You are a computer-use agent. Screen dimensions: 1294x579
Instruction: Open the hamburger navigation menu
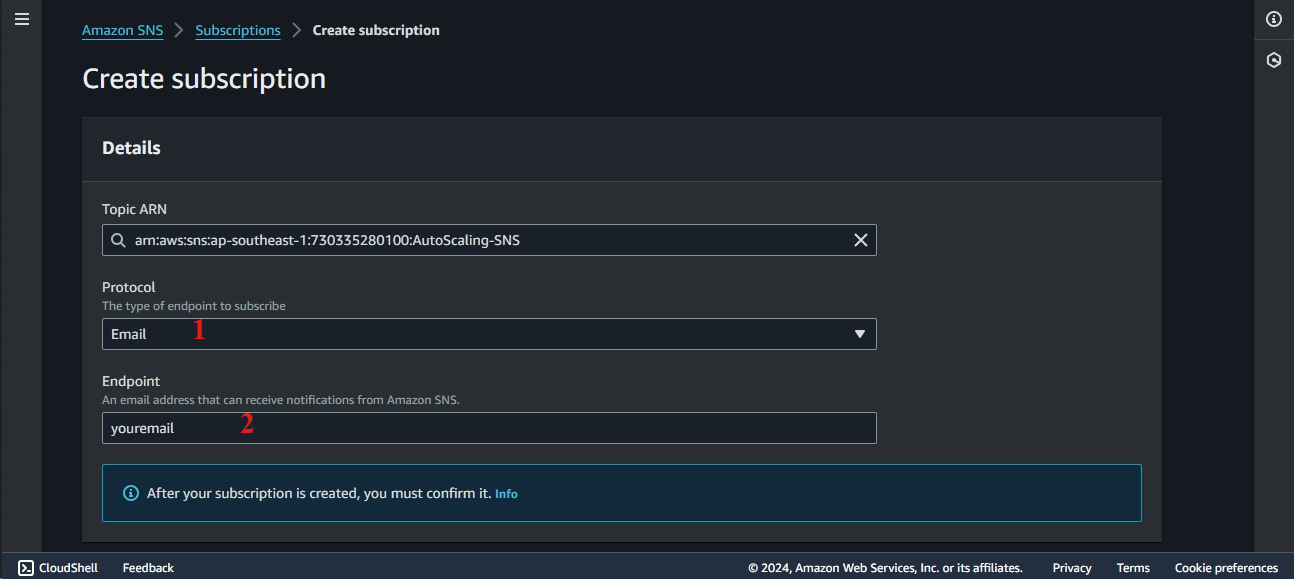coord(21,19)
